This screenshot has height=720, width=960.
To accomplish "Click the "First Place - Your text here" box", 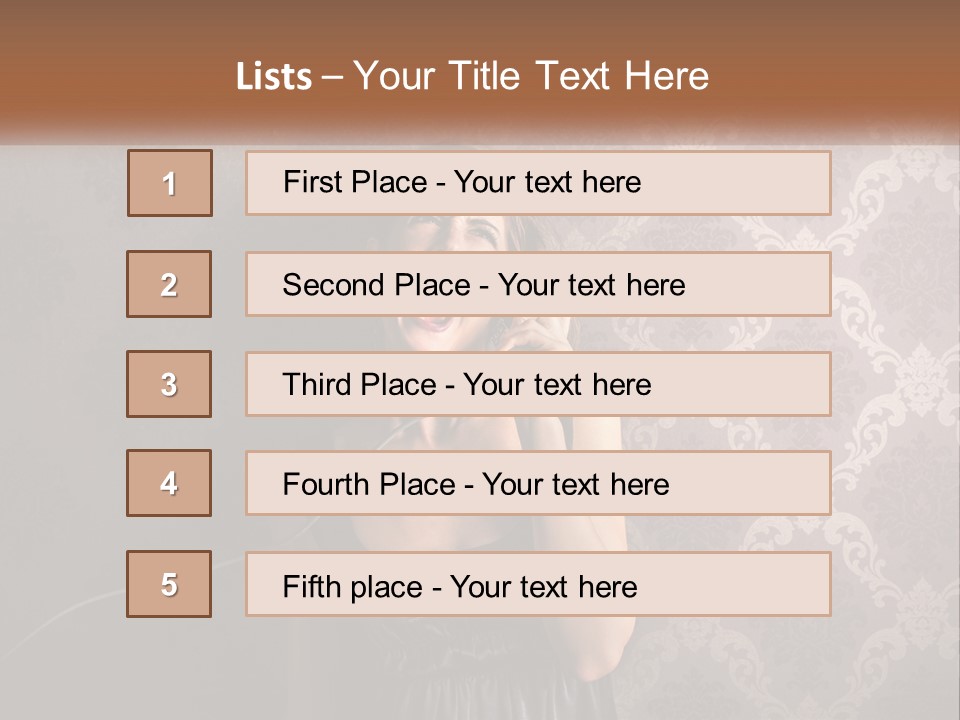I will pyautogui.click(x=538, y=183).
